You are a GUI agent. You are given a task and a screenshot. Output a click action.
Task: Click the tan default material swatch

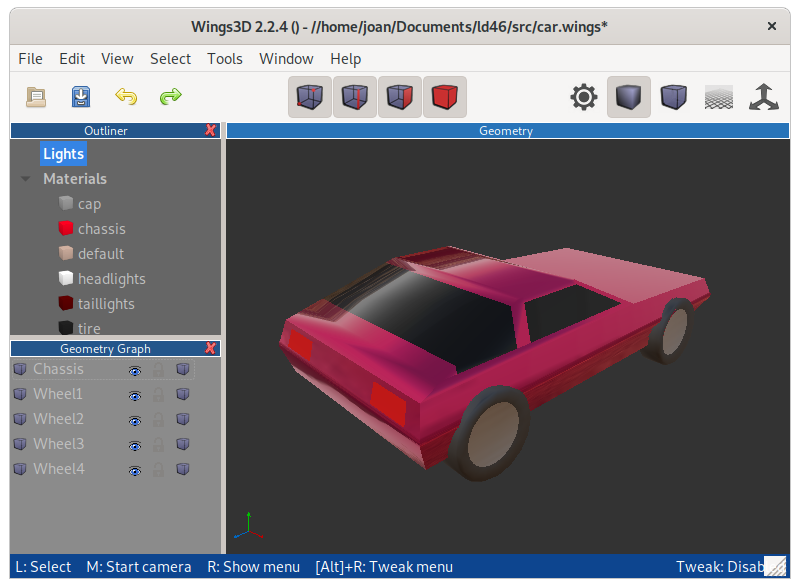click(66, 253)
